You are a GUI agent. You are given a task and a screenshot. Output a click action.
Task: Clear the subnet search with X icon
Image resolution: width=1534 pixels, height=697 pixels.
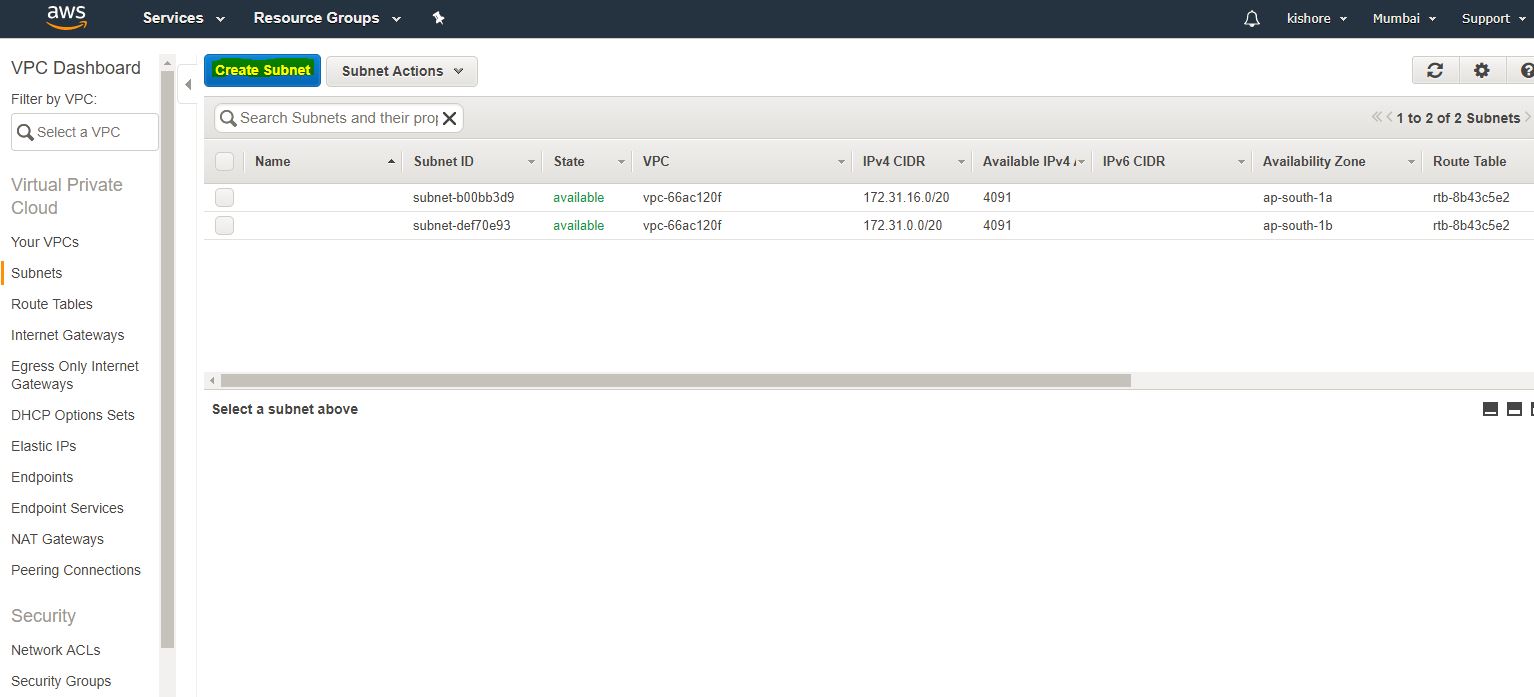click(449, 119)
